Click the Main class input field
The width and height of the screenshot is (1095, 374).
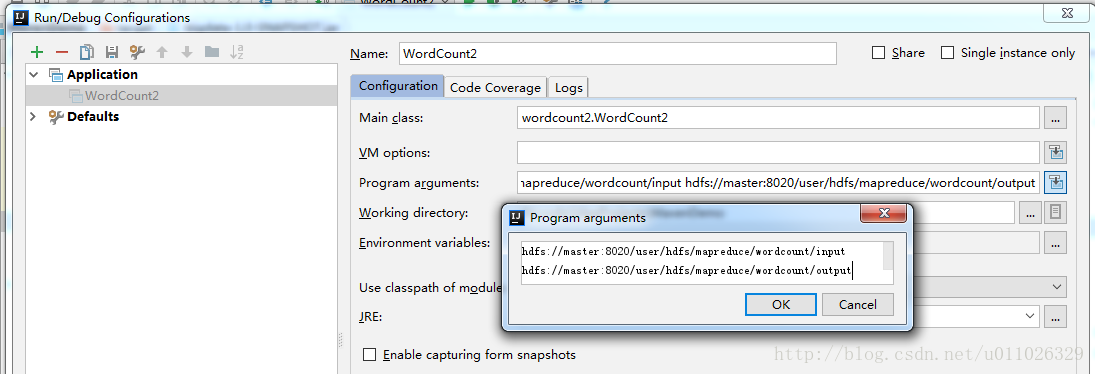779,118
